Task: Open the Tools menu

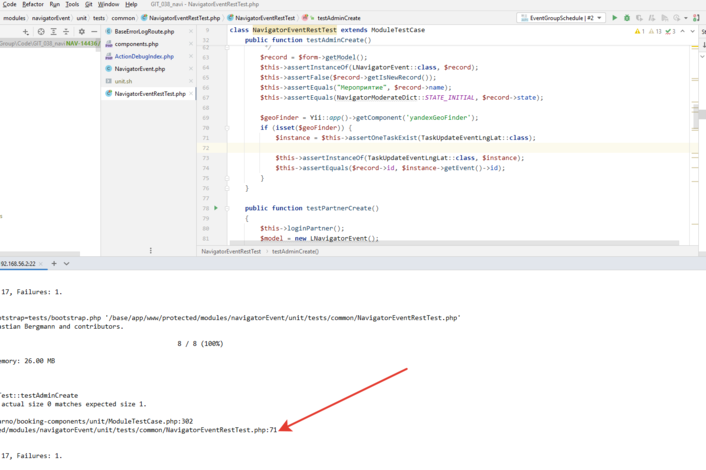Action: click(x=72, y=4)
